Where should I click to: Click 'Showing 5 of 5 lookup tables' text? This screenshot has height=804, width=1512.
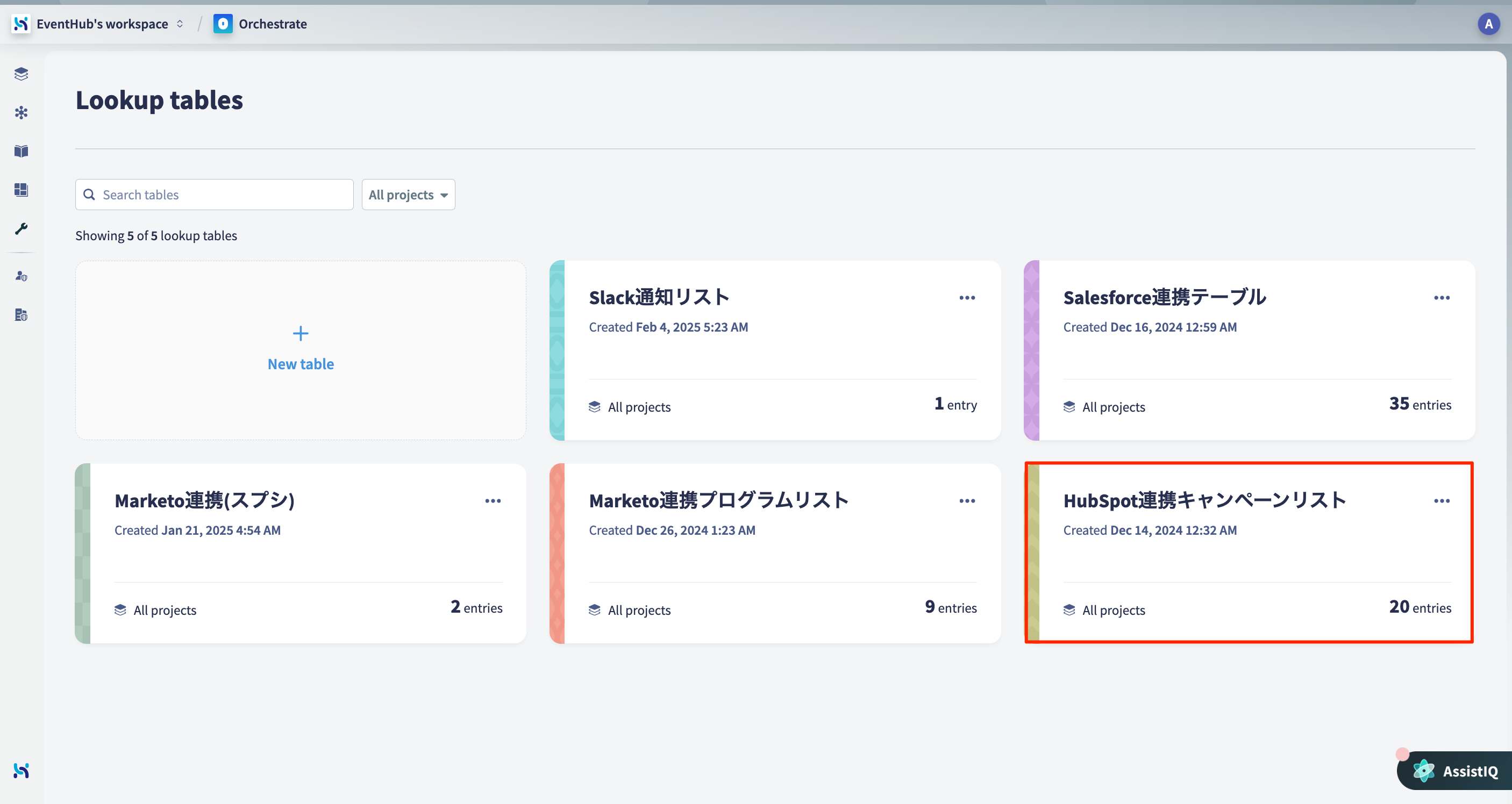coord(156,235)
